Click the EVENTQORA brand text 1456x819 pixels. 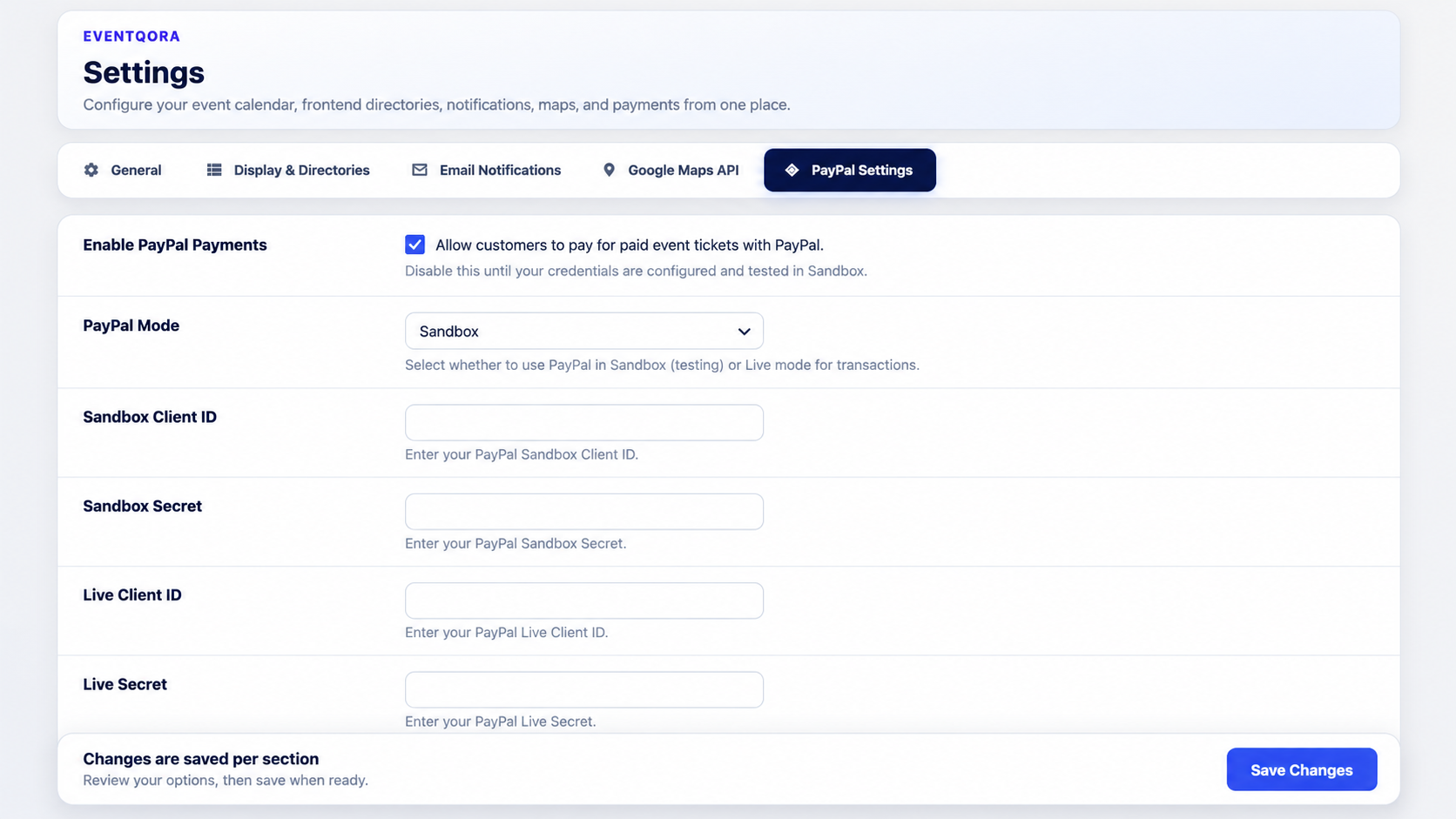[131, 36]
